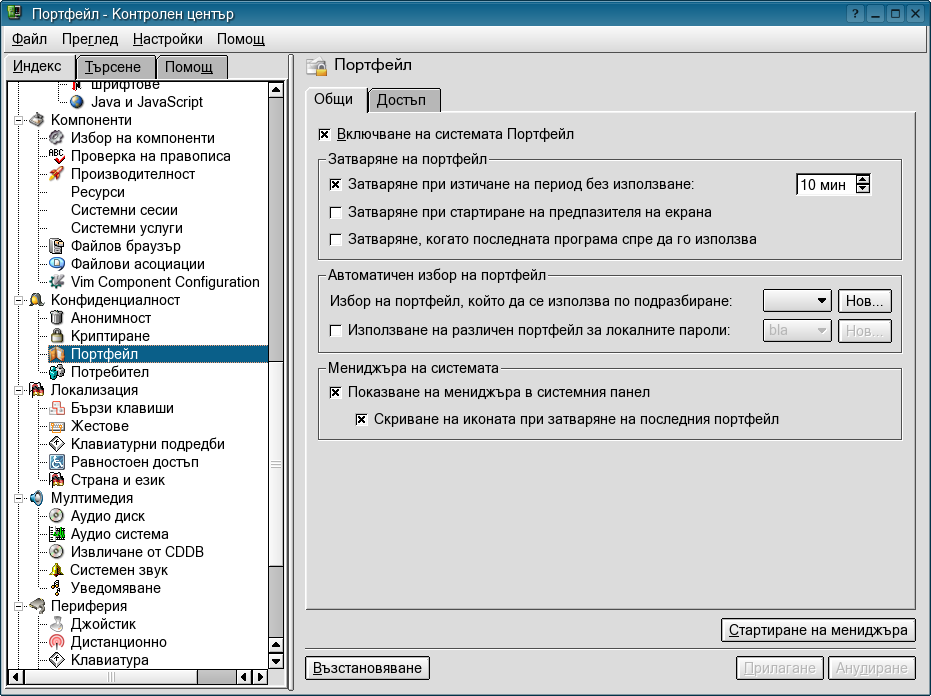Open the Настройки menu
931x696 pixels.
pos(167,39)
